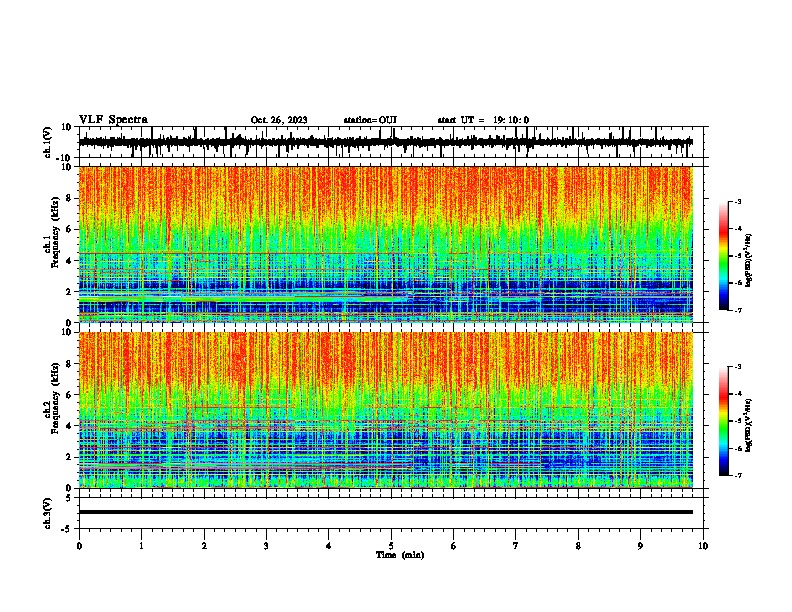Click the "start UT = 19:10:0" text
This screenshot has width=792, height=612.
point(483,120)
